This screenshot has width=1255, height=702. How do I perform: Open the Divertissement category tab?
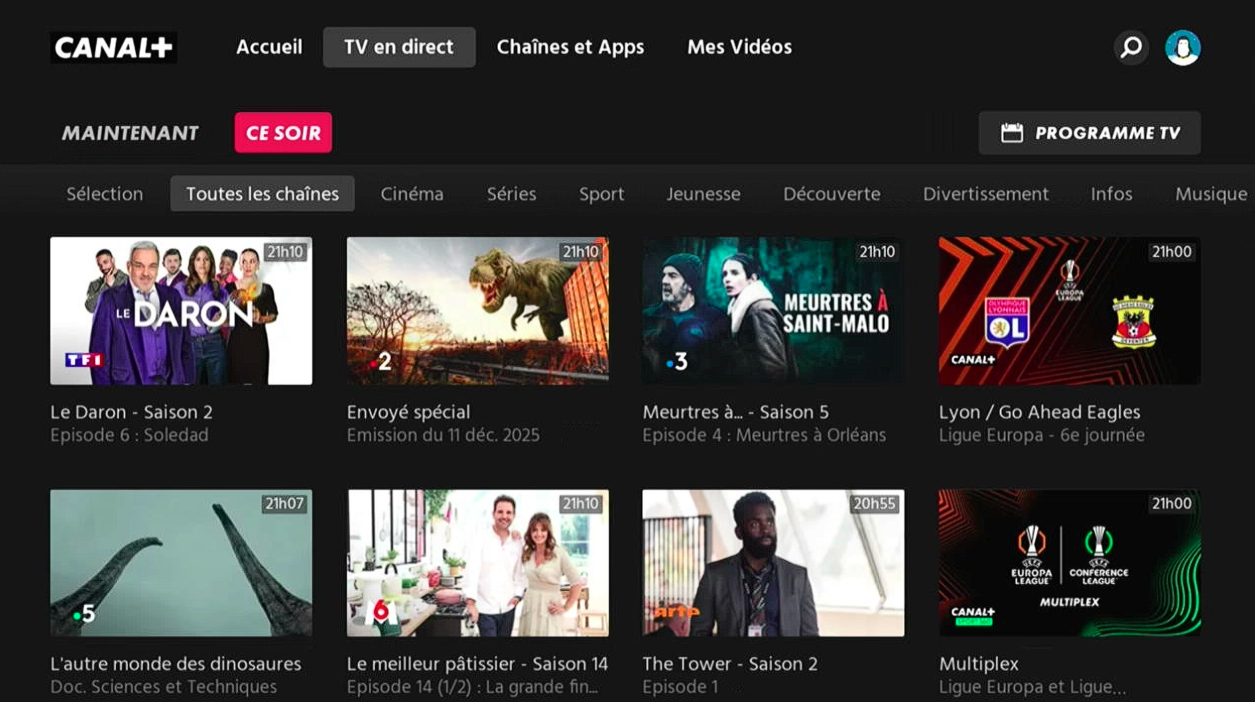[985, 194]
